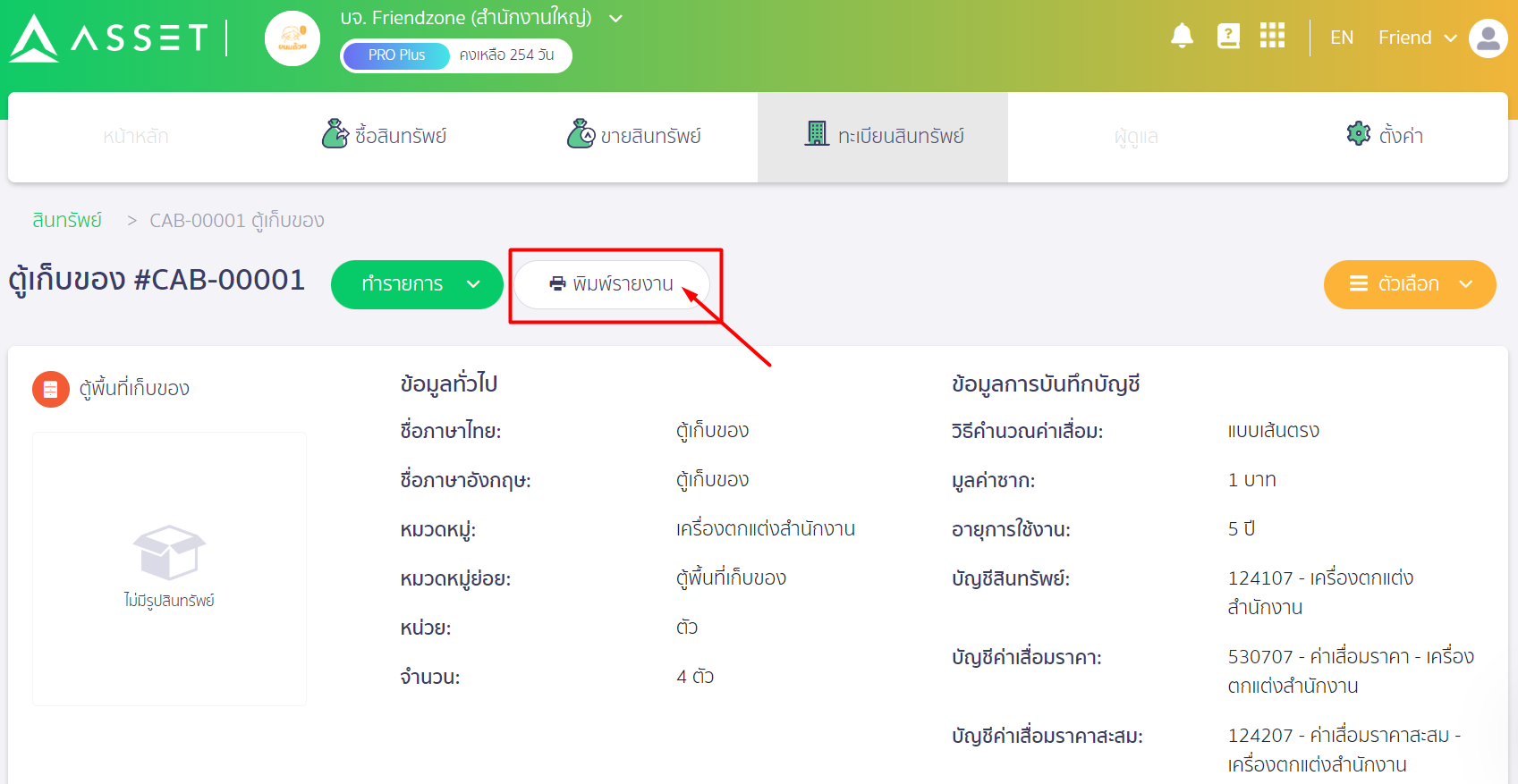Screen dimensions: 1518x784
Task: Click the สินทรัพย์ breadcrumb link
Action: [x=67, y=220]
